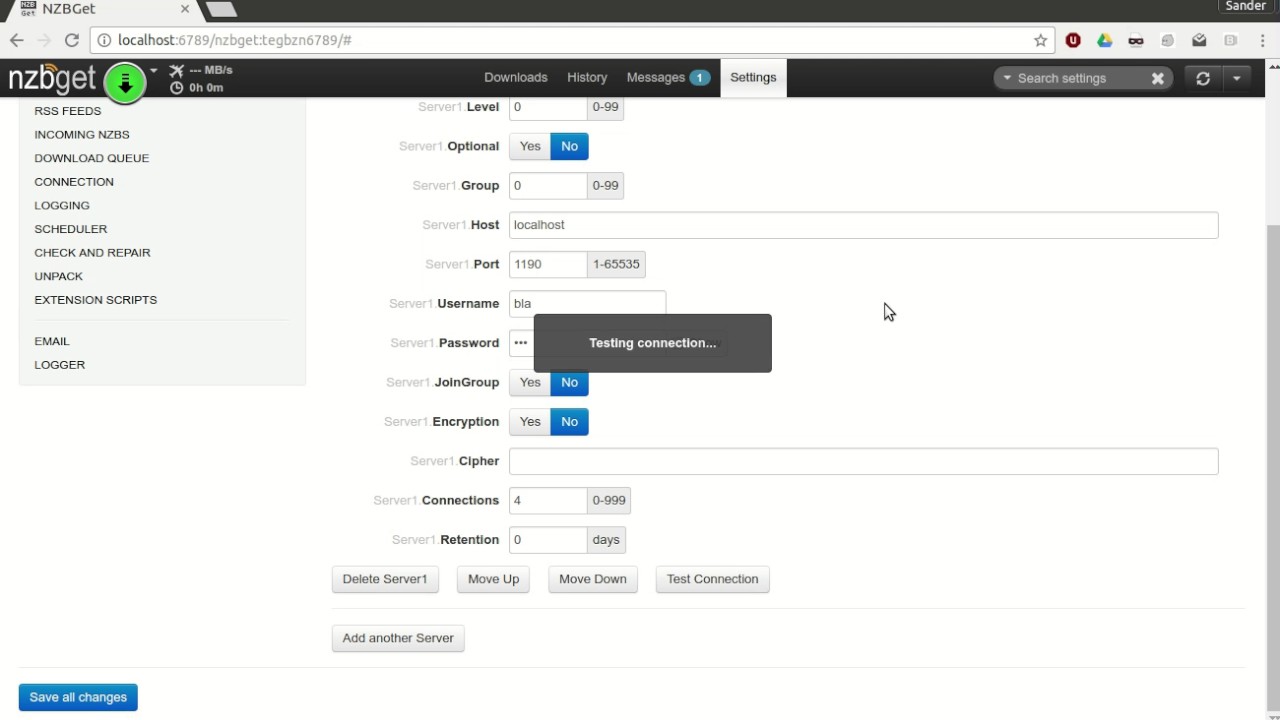The image size is (1280, 720).
Task: Click the Server1.Connections field
Action: pos(548,500)
